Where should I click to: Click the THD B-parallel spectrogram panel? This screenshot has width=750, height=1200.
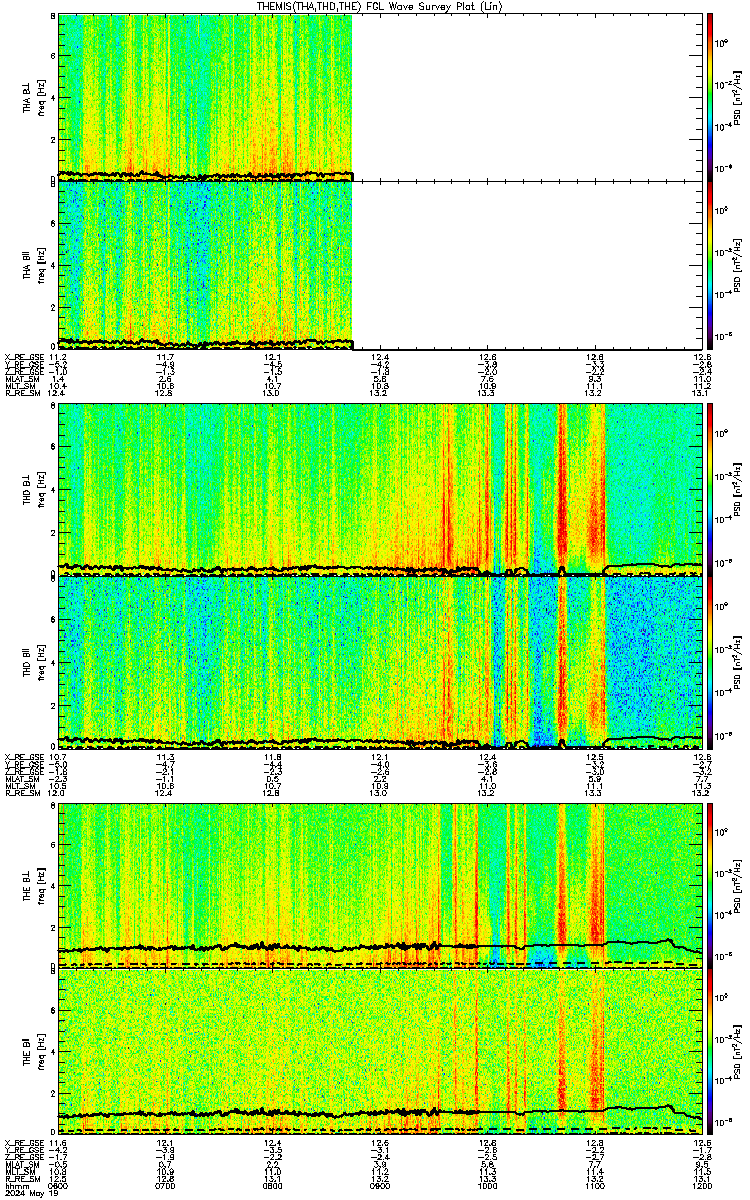(x=381, y=662)
